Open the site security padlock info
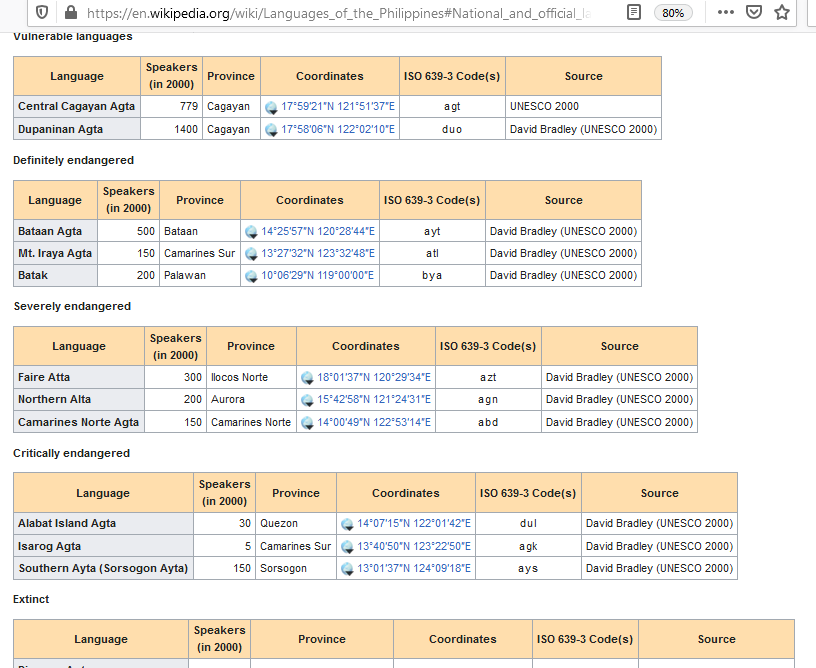Image resolution: width=816 pixels, height=668 pixels. point(70,12)
